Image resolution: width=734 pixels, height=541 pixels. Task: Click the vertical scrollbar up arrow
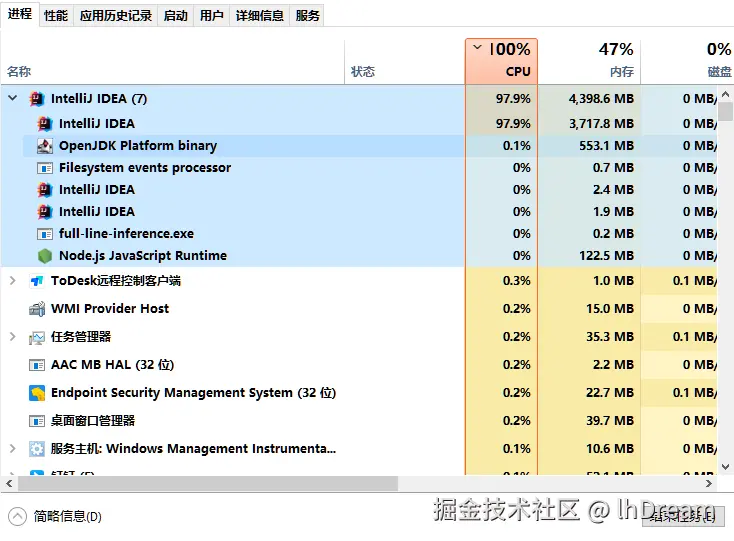click(x=726, y=95)
